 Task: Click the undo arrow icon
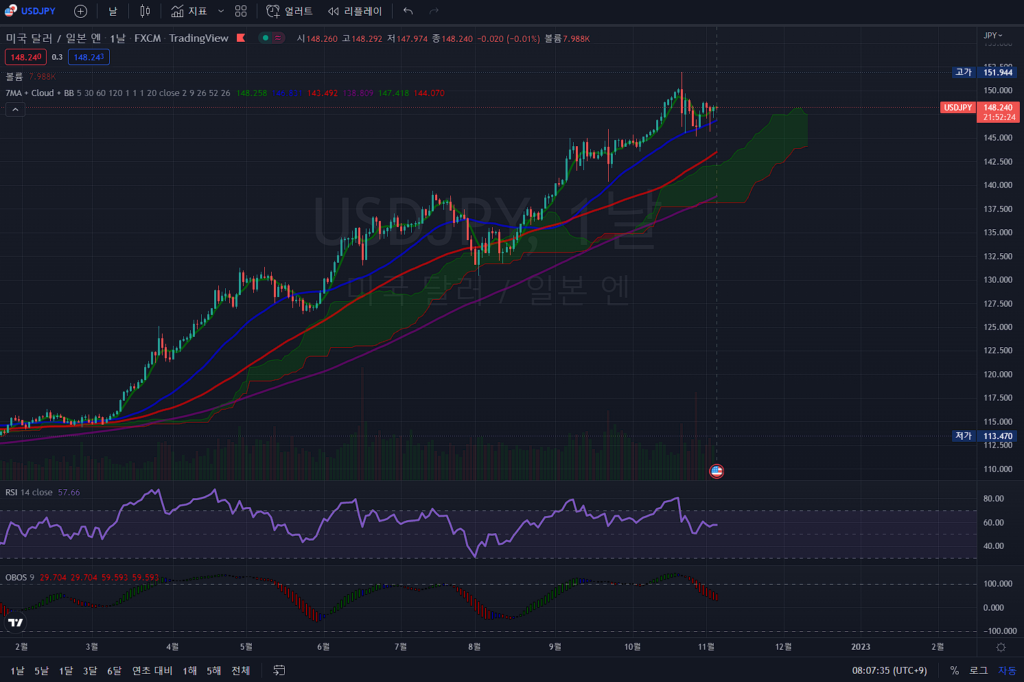(408, 11)
